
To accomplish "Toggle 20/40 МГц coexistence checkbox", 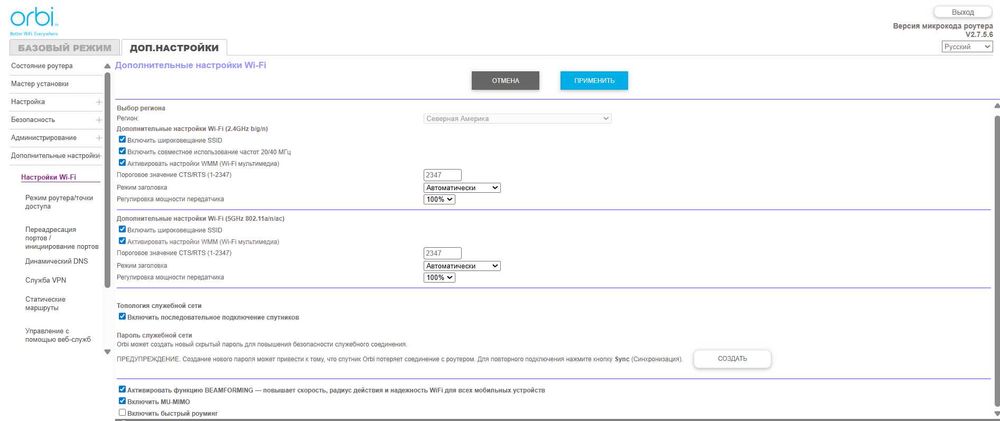I will pos(122,151).
